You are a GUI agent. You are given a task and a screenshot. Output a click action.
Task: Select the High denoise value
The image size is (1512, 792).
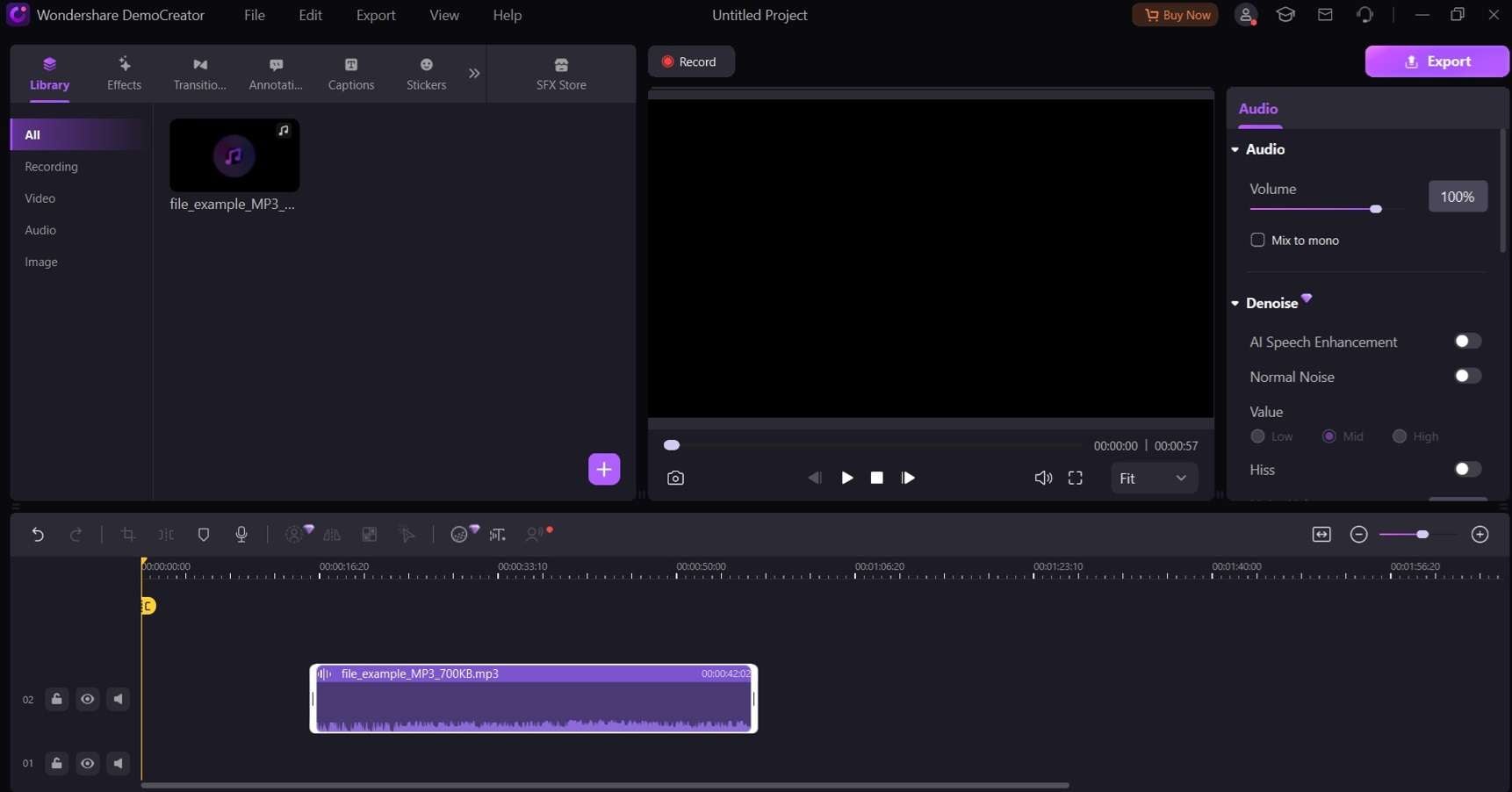click(x=1400, y=436)
